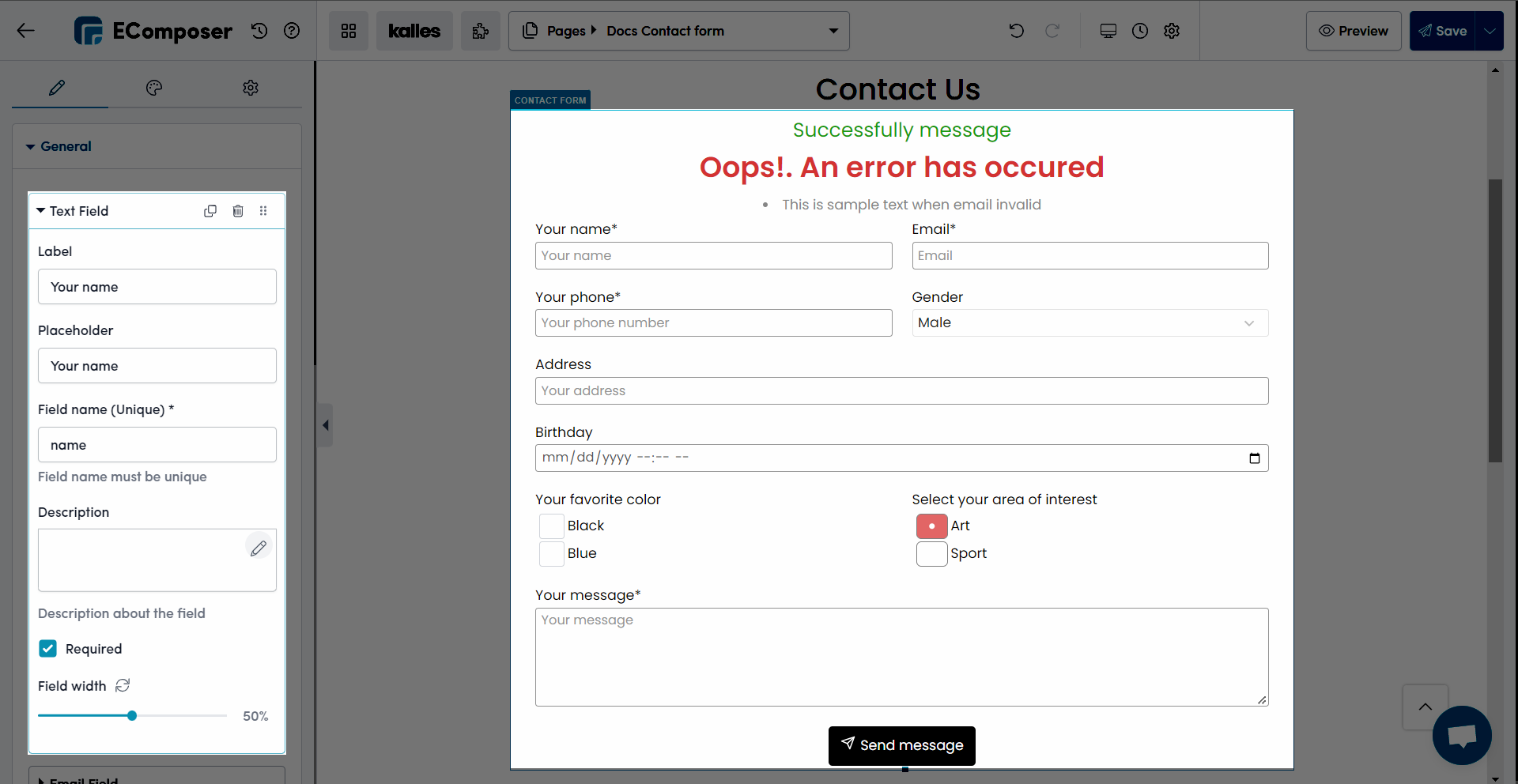
Task: Open the extensions puzzle icon
Action: (481, 31)
